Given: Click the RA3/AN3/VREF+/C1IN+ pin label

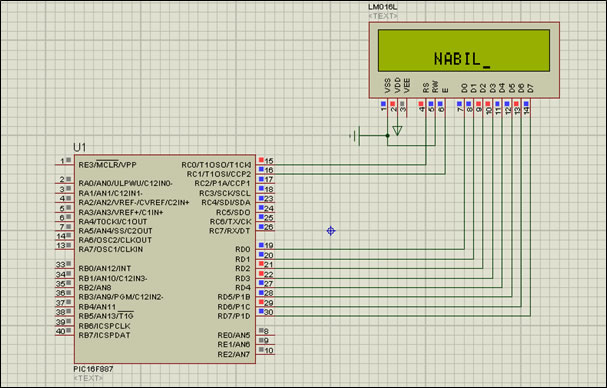Looking at the screenshot, I should [x=120, y=212].
